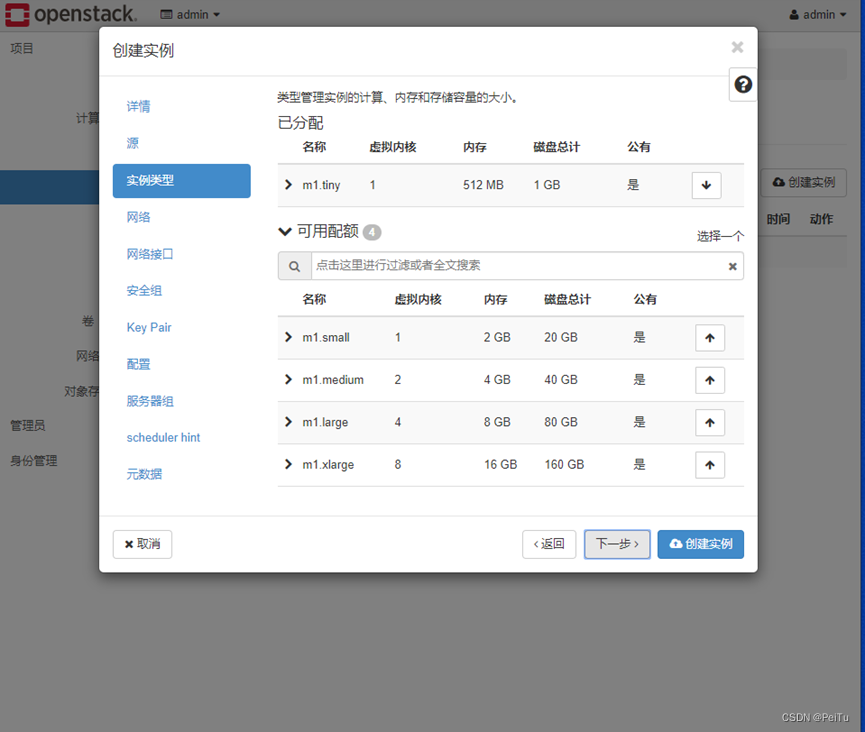Screen dimensions: 865x732
Task: Allocate m1.xlarge using the up arrow
Action: coord(710,464)
